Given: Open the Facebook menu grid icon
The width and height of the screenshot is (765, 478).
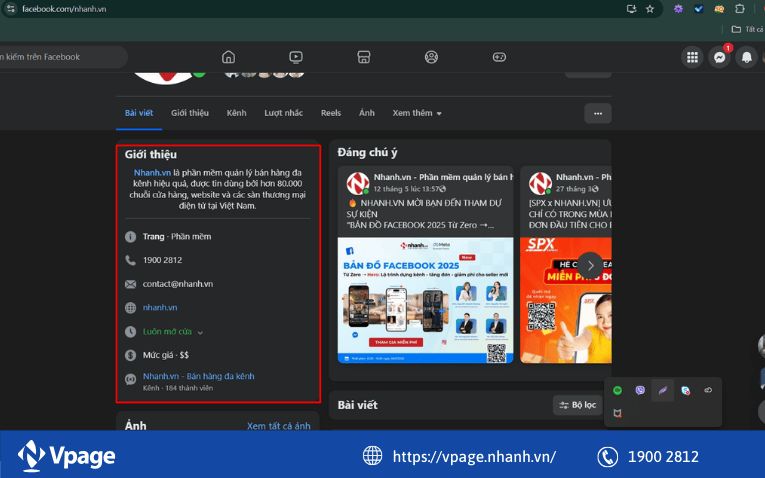Looking at the screenshot, I should pos(692,58).
